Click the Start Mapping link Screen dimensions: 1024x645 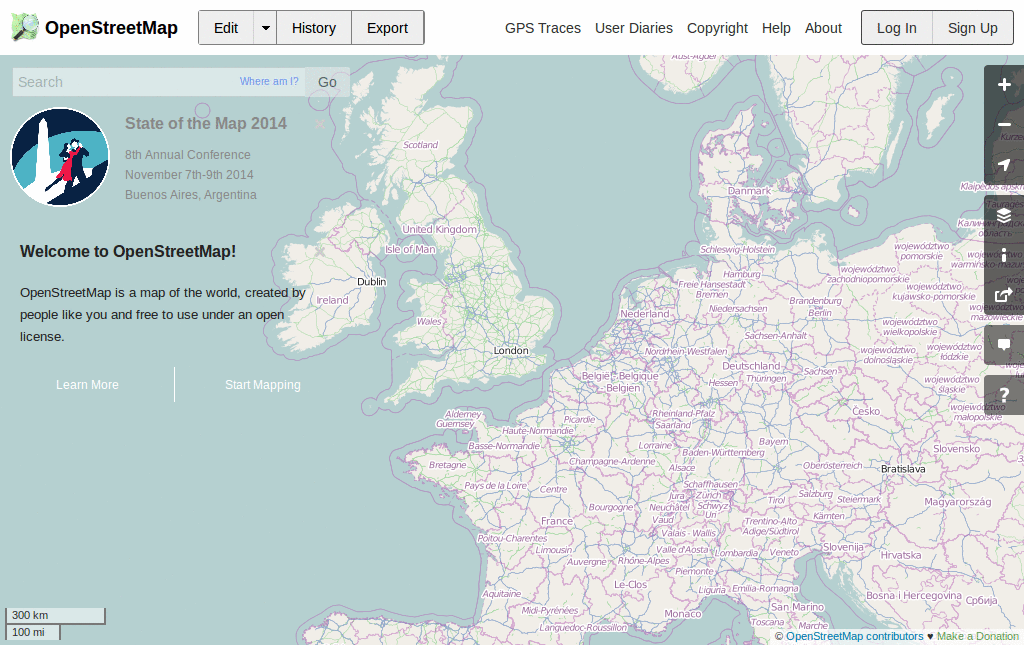[262, 384]
